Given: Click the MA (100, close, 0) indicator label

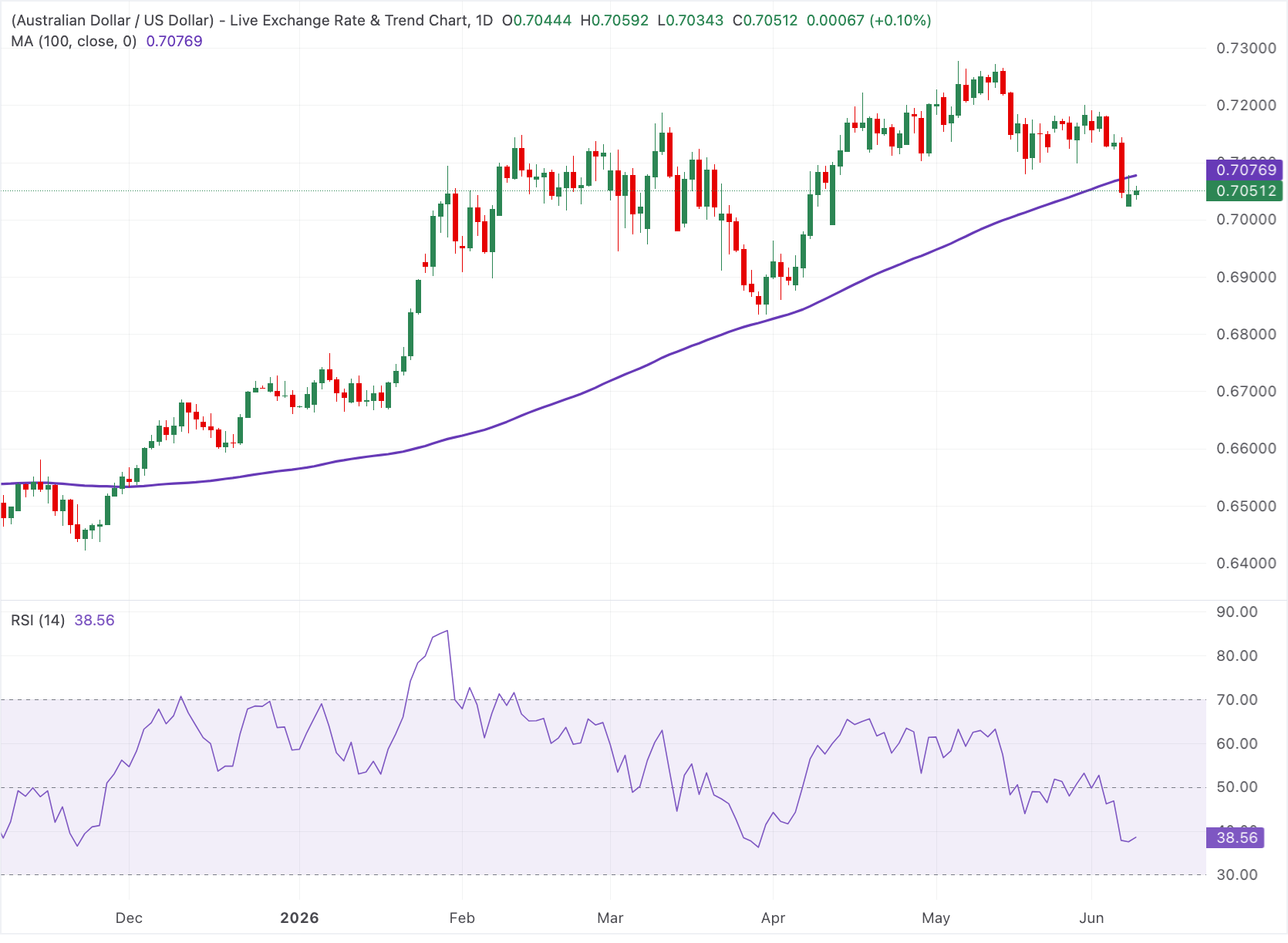Looking at the screenshot, I should (x=74, y=42).
